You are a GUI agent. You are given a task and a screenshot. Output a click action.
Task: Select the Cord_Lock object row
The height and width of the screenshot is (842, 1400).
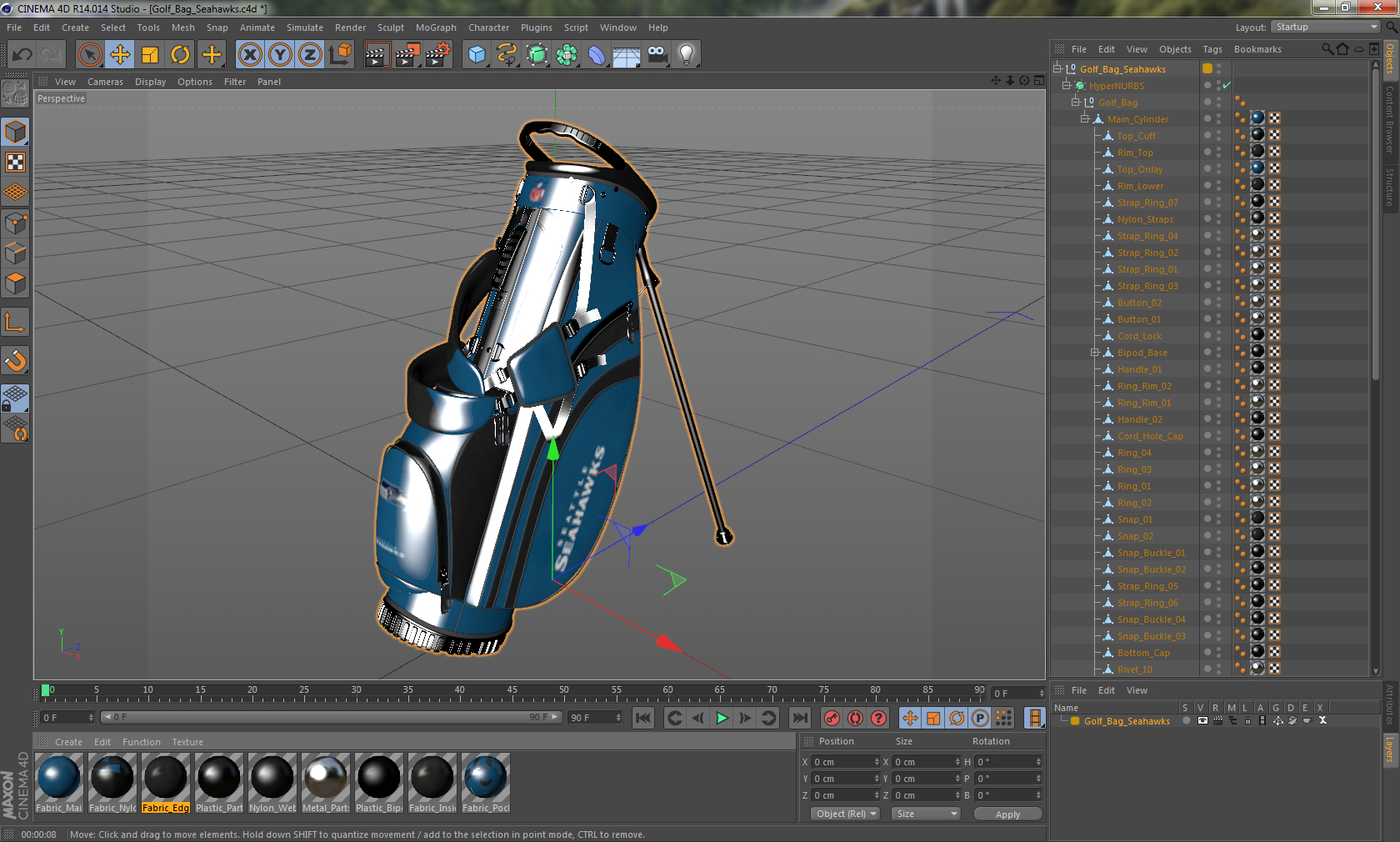coord(1139,336)
